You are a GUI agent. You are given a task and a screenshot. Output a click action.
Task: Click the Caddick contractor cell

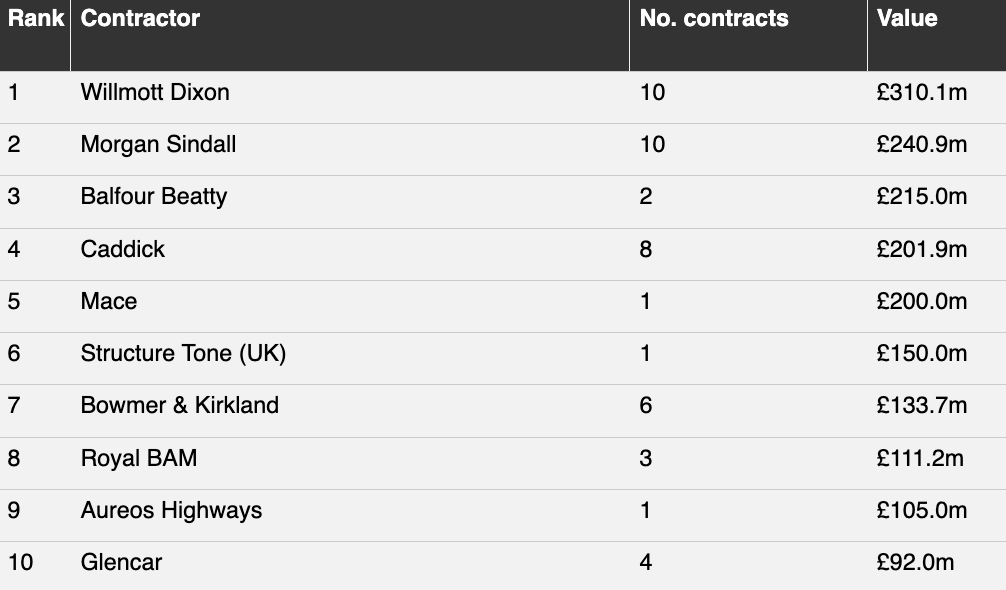pos(123,249)
